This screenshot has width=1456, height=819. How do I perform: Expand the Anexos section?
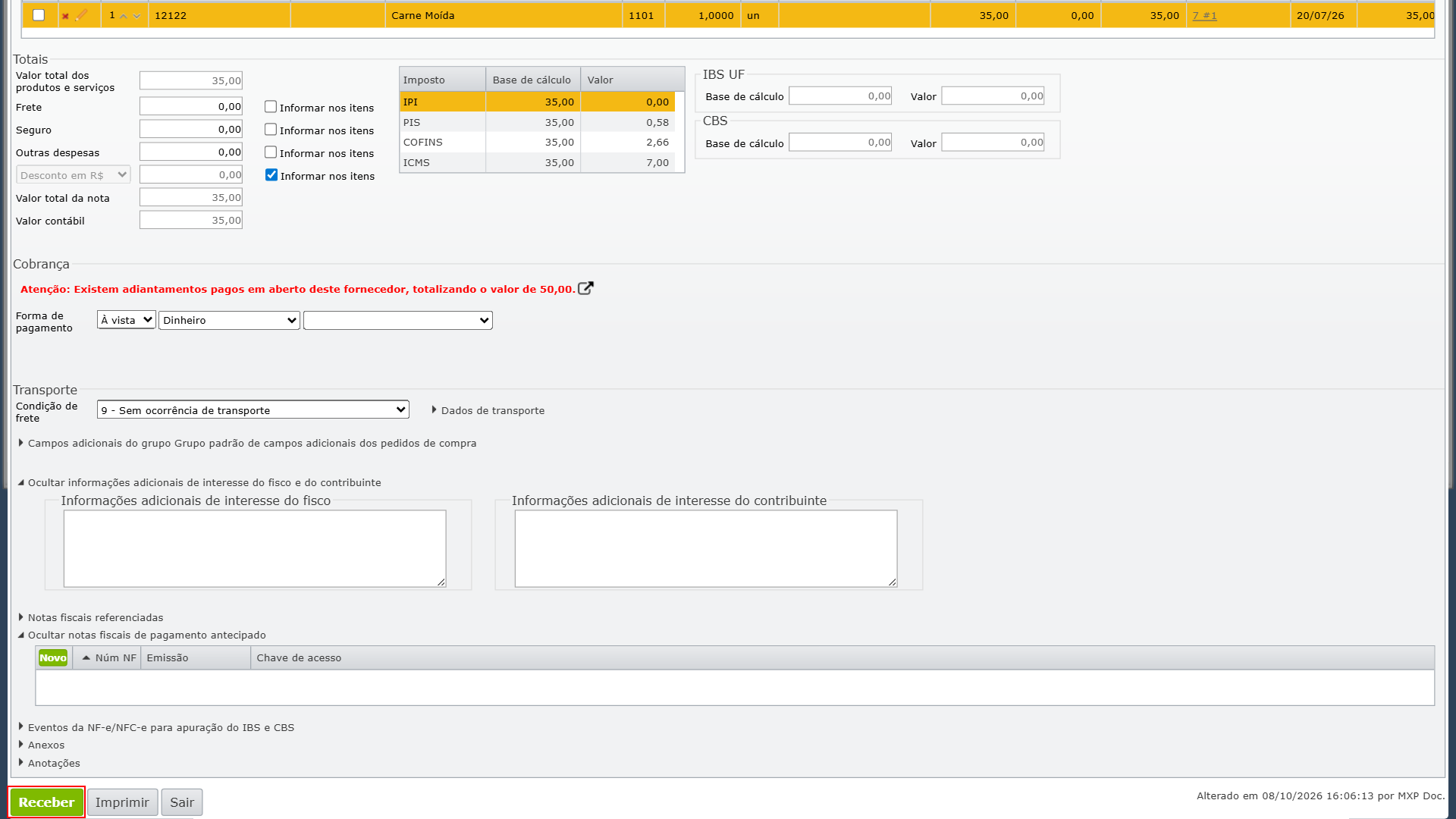[41, 745]
